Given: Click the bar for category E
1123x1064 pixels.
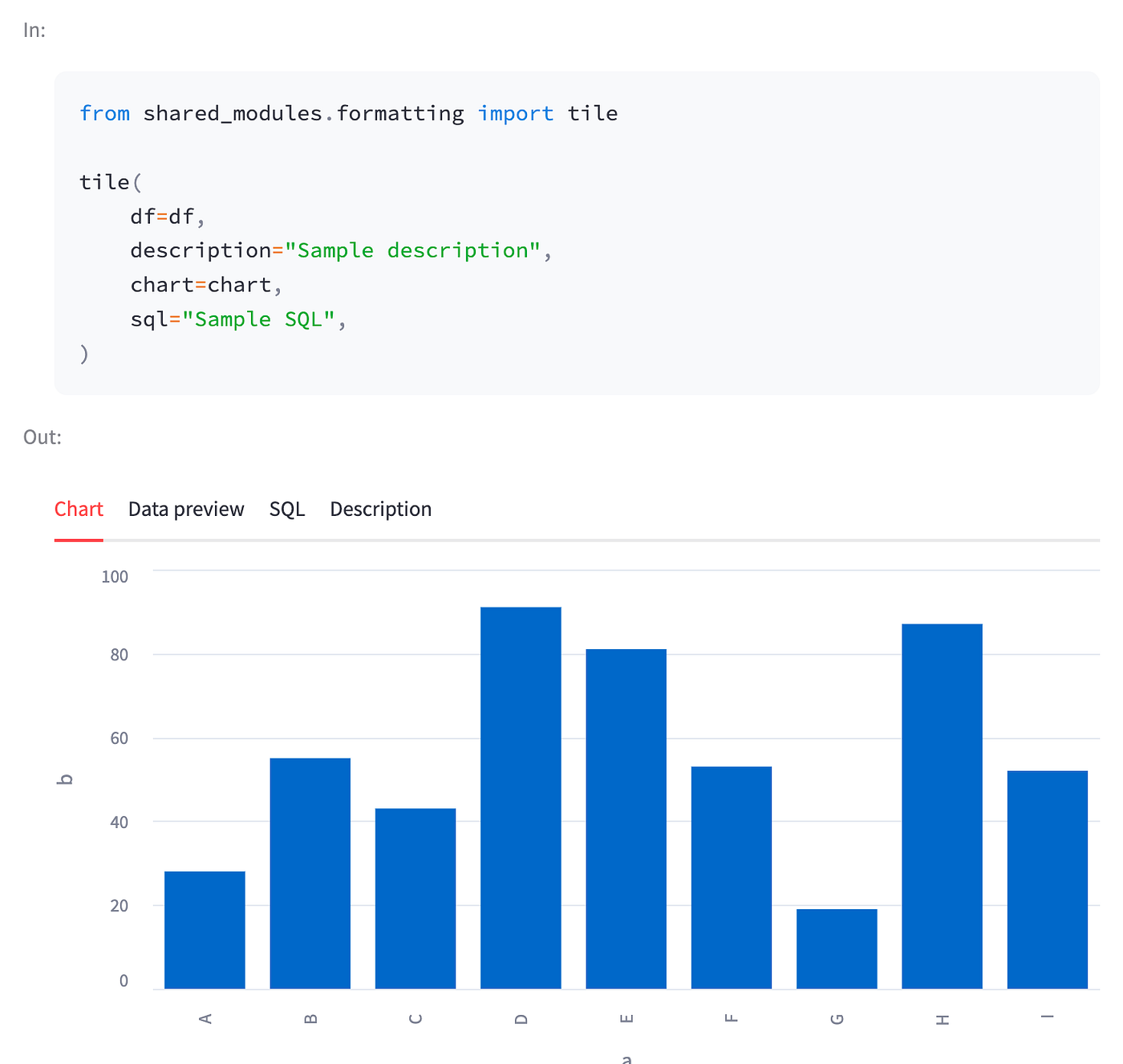Looking at the screenshot, I should tap(626, 818).
